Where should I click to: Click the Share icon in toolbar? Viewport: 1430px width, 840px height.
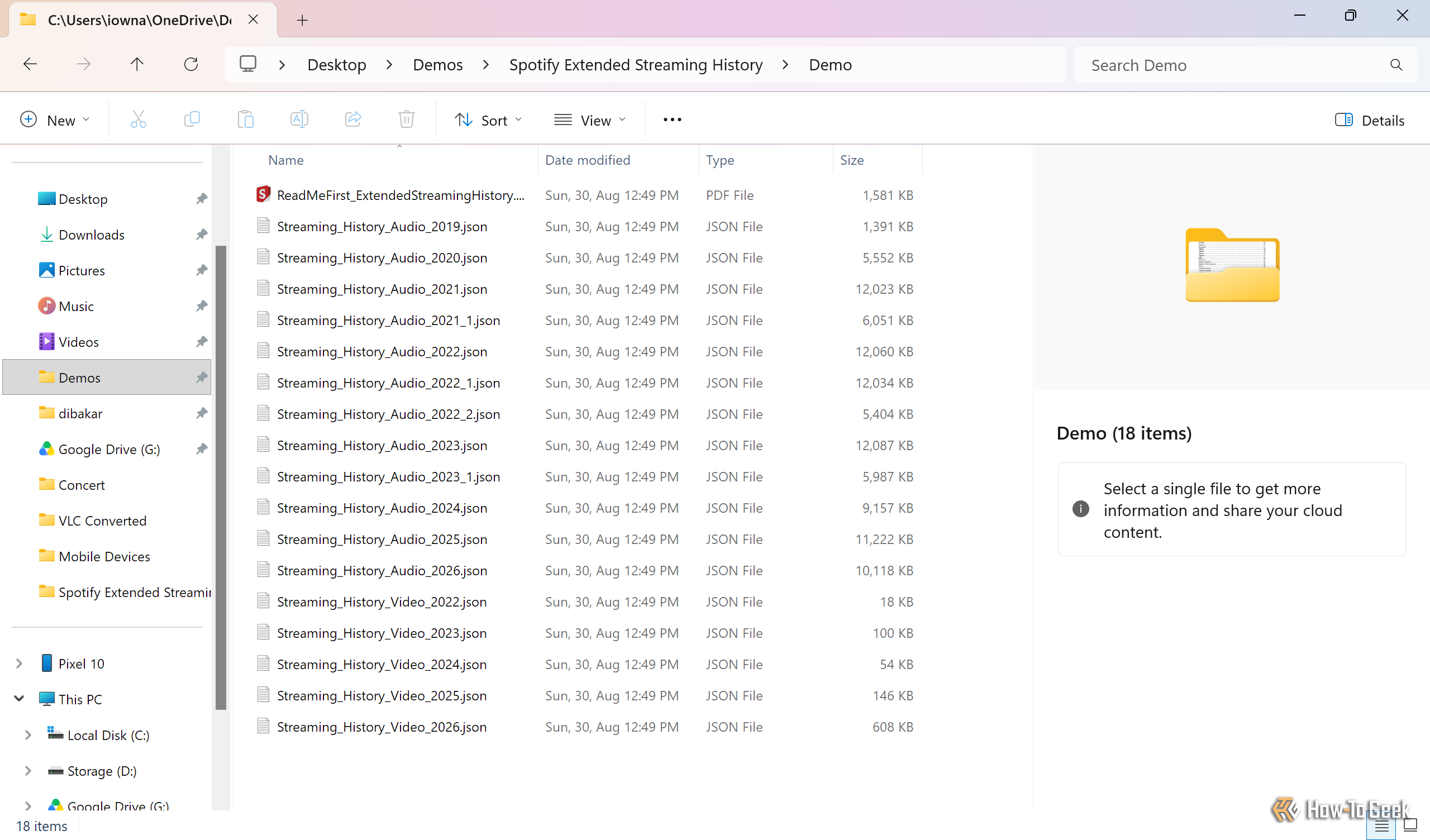[353, 120]
